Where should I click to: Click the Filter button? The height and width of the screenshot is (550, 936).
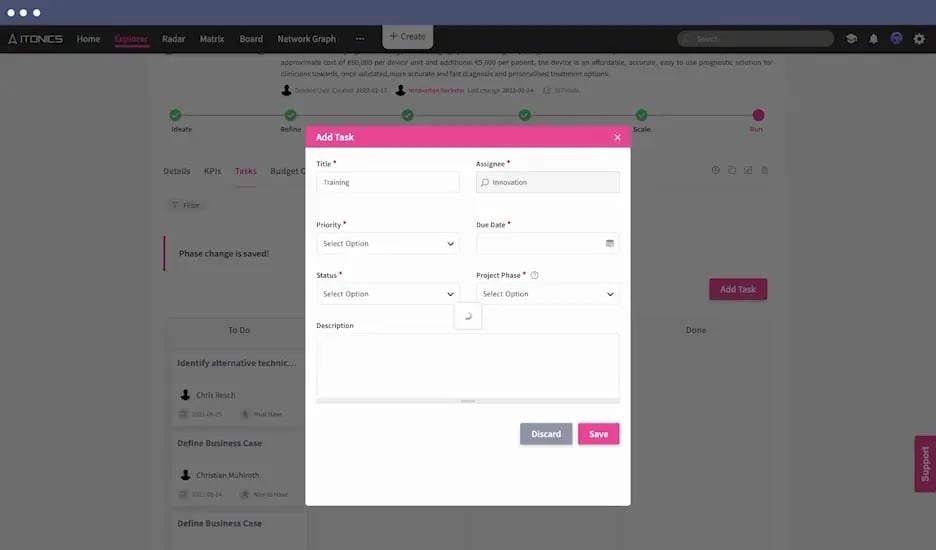186,205
